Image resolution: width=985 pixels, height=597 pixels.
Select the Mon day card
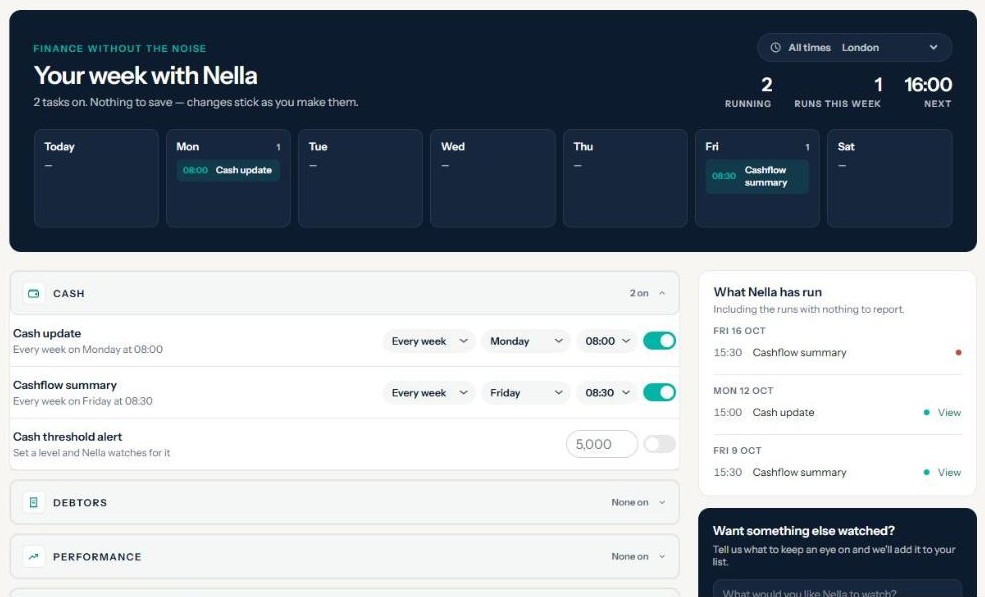point(228,178)
